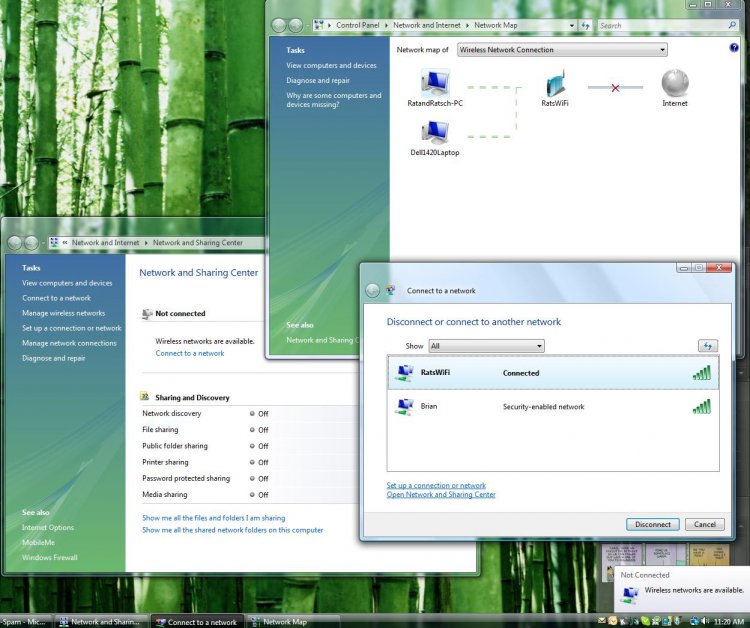Click the Internet globe icon in Network Map
This screenshot has width=750, height=628.
pyautogui.click(x=675, y=83)
